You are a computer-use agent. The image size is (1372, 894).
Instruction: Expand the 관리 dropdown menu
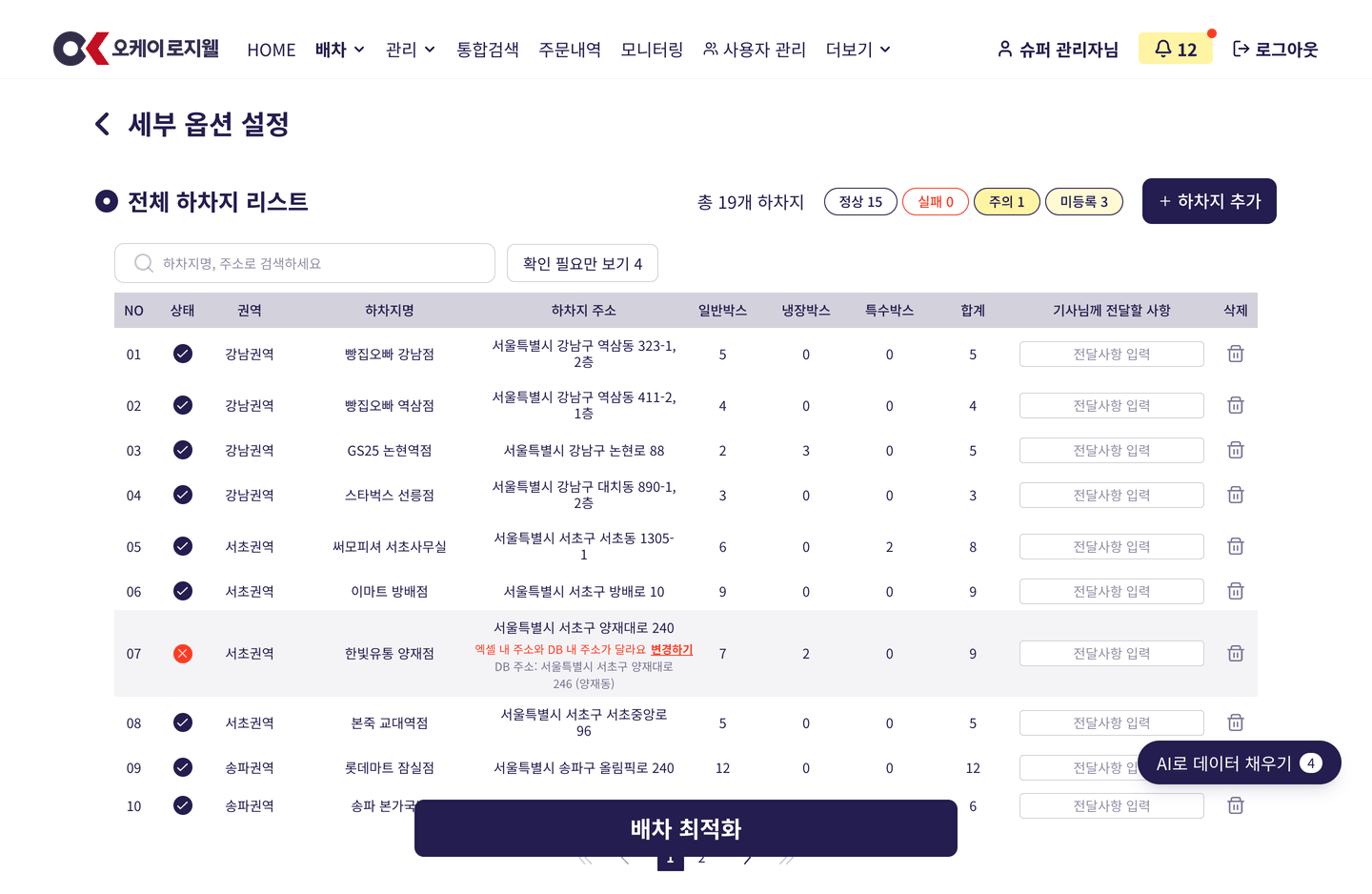tap(411, 50)
